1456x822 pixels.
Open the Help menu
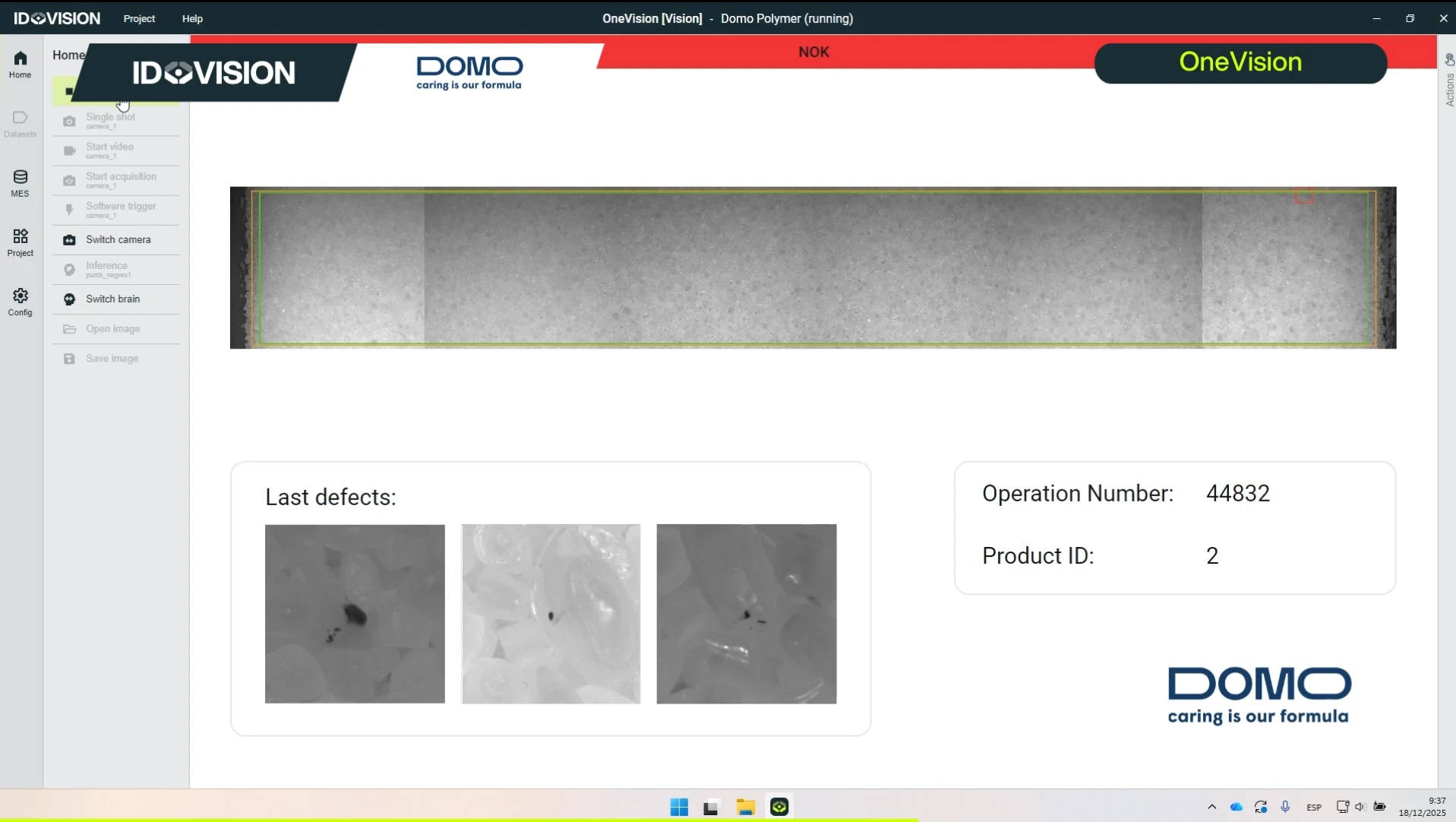pos(193,18)
